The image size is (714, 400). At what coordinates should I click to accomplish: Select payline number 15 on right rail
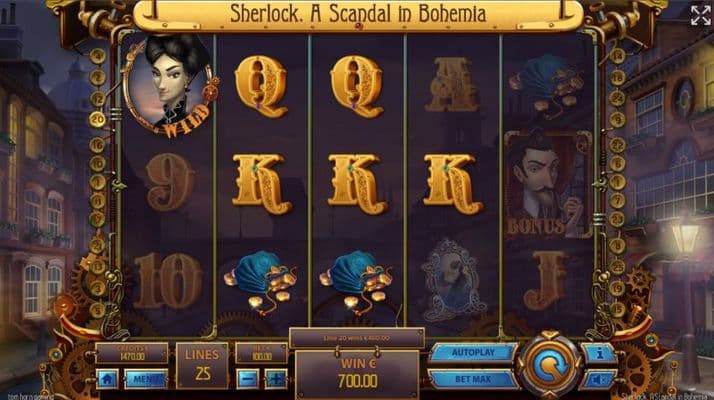[617, 311]
